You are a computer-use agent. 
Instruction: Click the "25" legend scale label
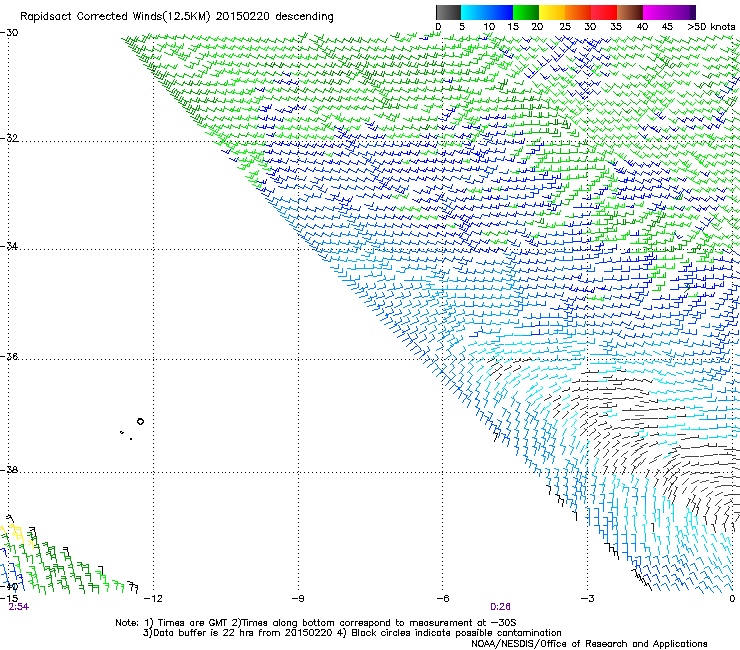[x=565, y=27]
